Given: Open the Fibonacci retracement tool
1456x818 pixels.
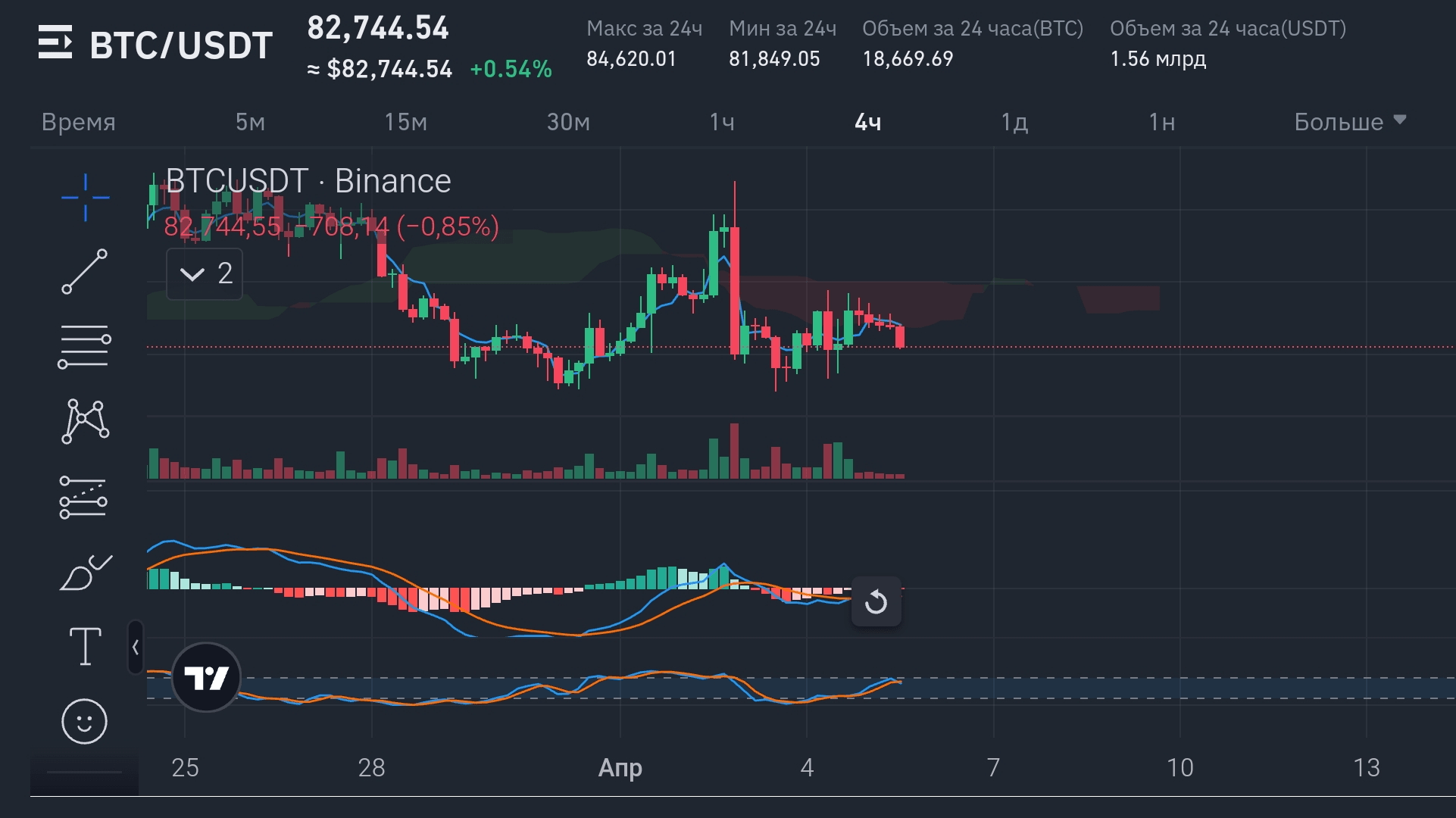Looking at the screenshot, I should tap(85, 346).
